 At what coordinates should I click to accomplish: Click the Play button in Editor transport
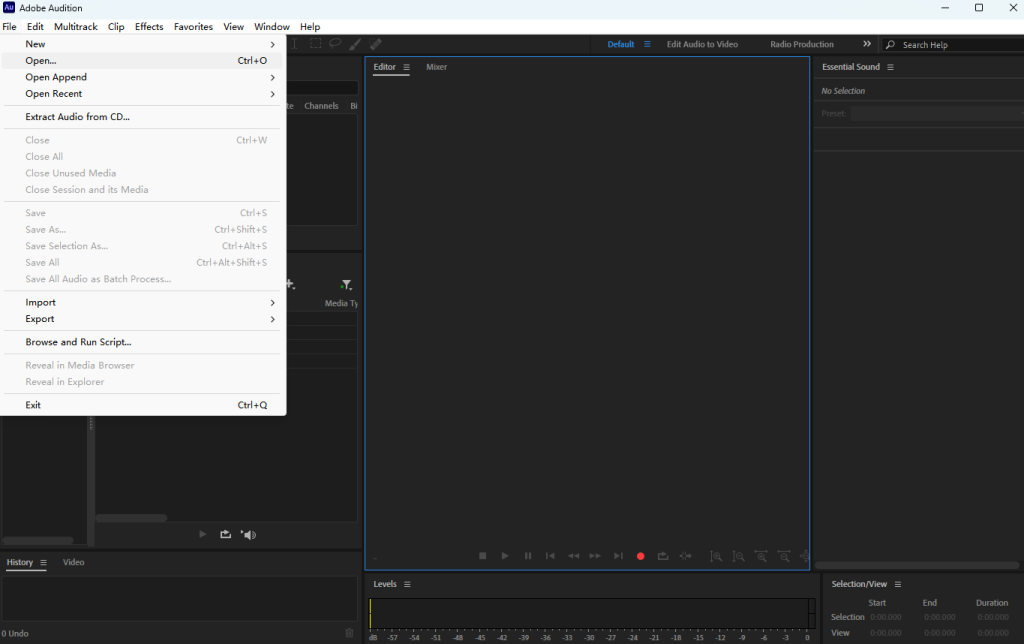tap(505, 556)
